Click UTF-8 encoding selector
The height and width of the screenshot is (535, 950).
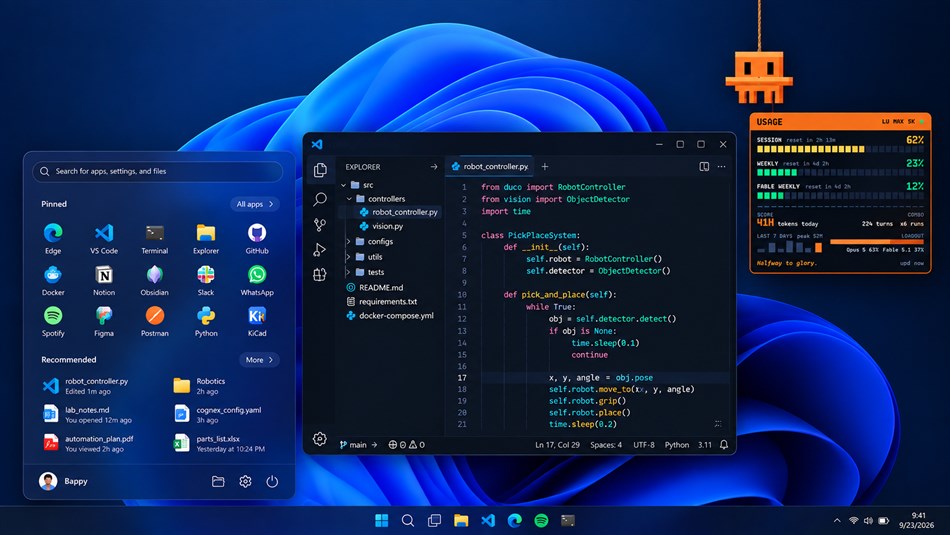[x=644, y=445]
